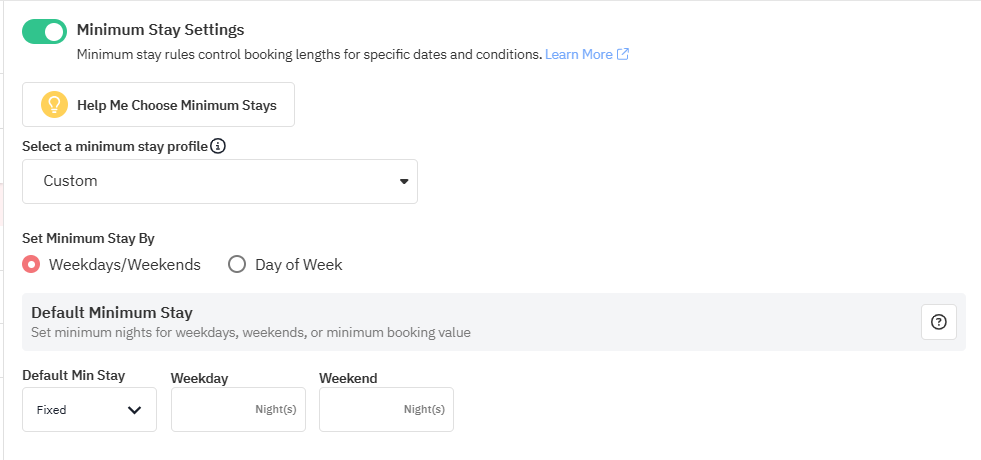Click the chevron arrow in the Fixed dropdown
981x460 pixels.
point(135,410)
